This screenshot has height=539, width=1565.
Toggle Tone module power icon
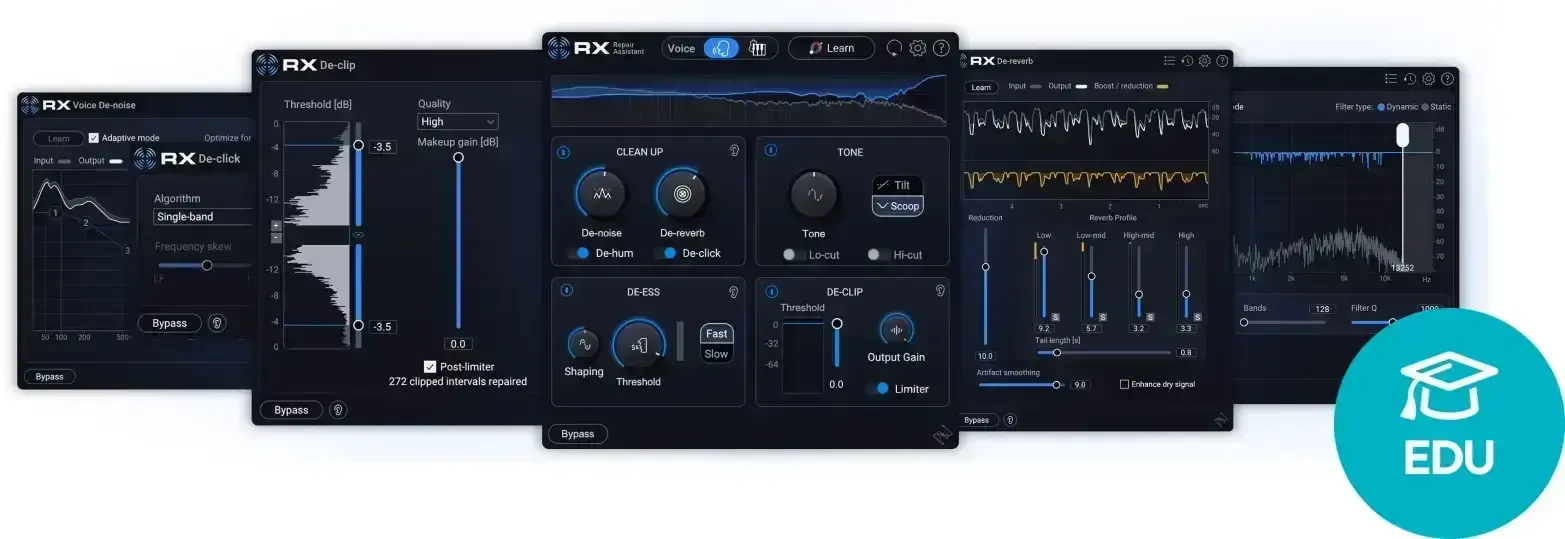point(771,150)
